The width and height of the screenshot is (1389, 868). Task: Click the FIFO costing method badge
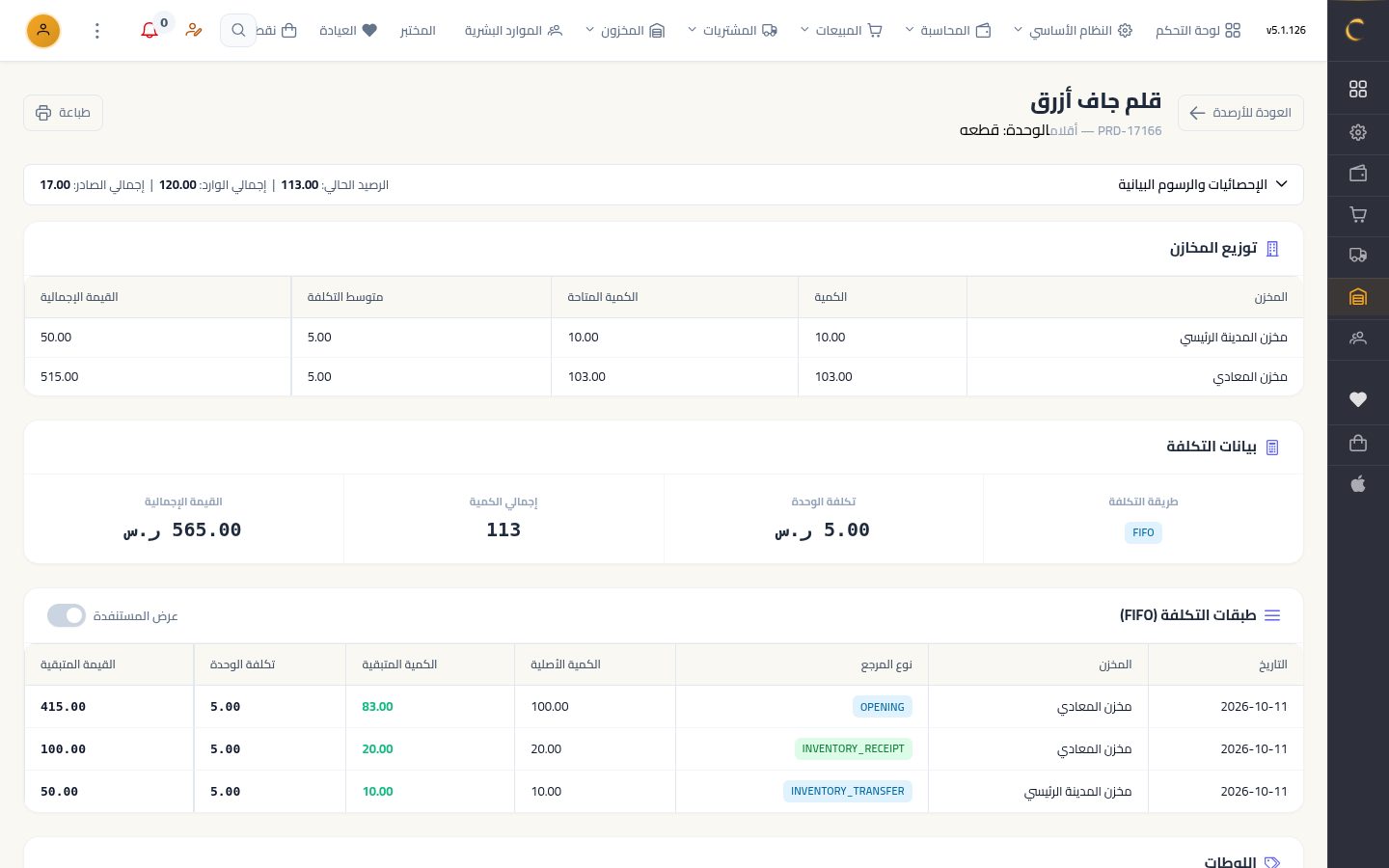pyautogui.click(x=1143, y=532)
